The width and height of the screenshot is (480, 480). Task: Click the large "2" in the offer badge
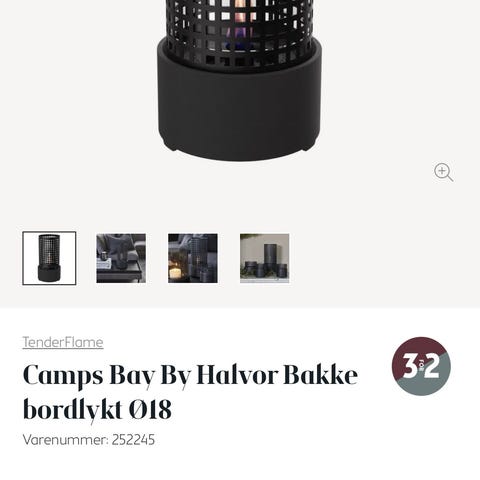click(432, 367)
